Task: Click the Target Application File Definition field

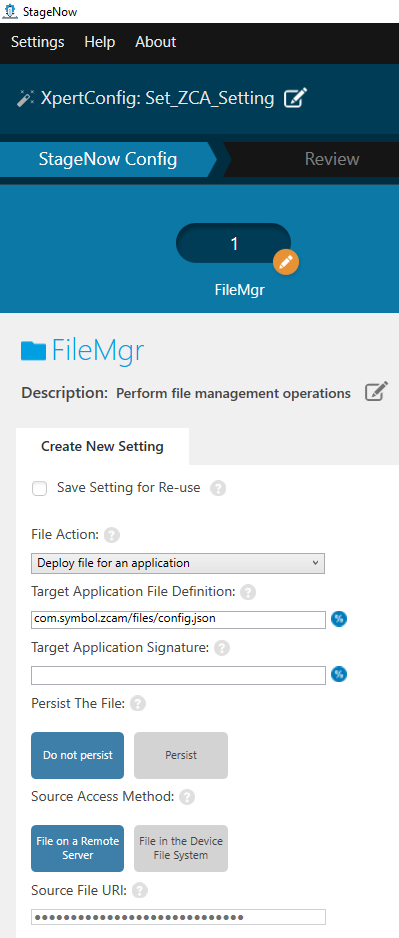Action: (178, 619)
